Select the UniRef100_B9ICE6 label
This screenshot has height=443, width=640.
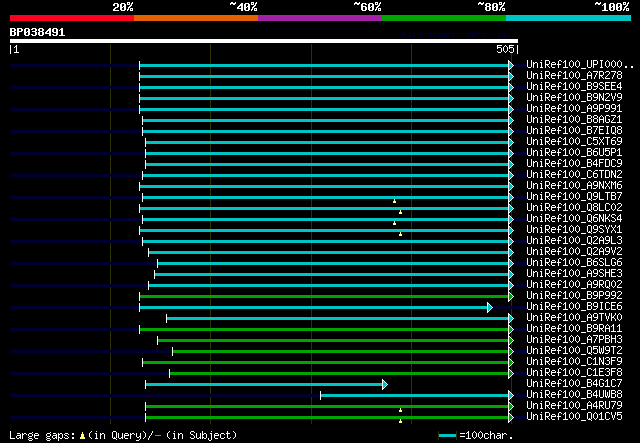[574, 307]
